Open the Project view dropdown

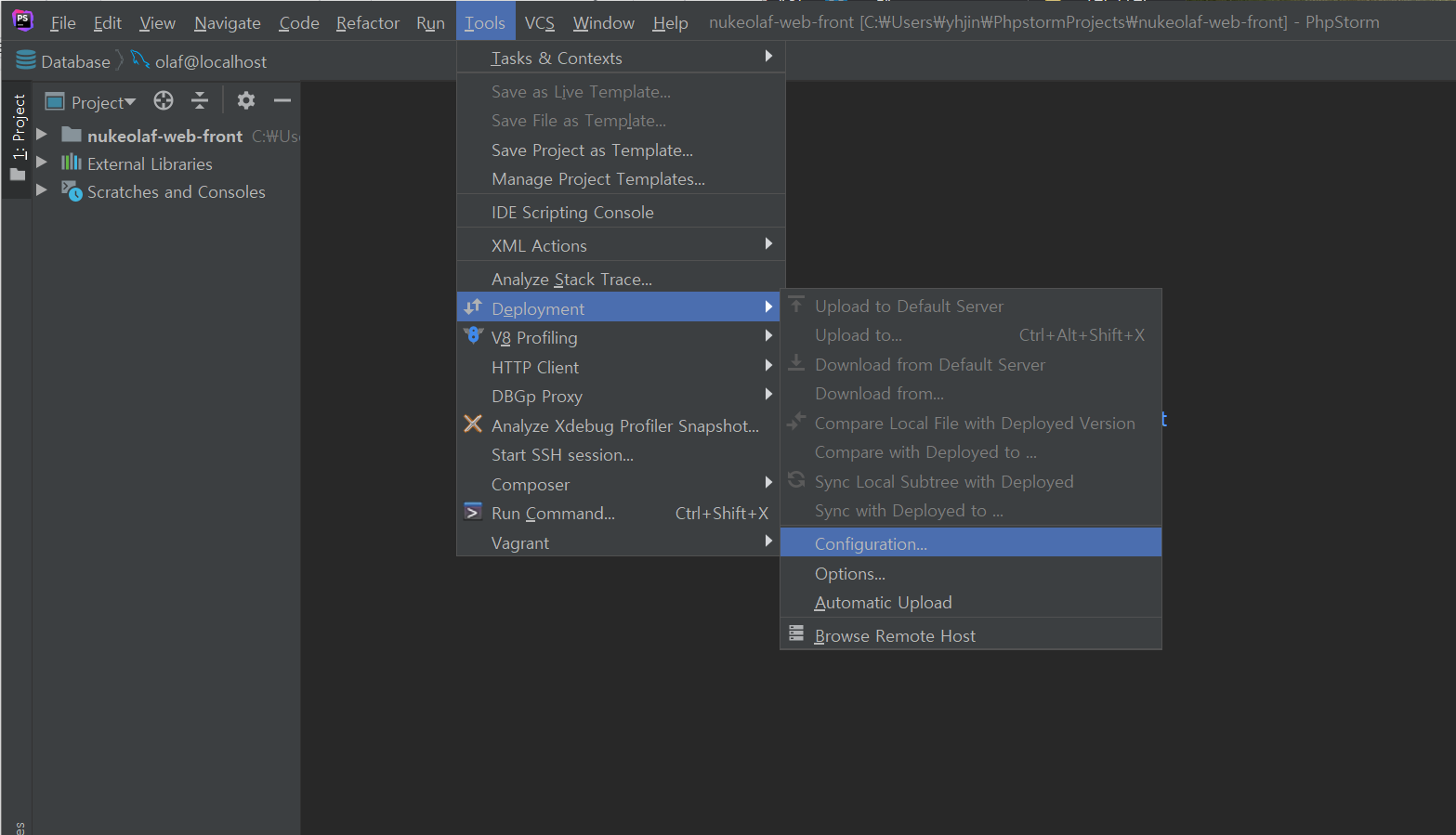103,102
